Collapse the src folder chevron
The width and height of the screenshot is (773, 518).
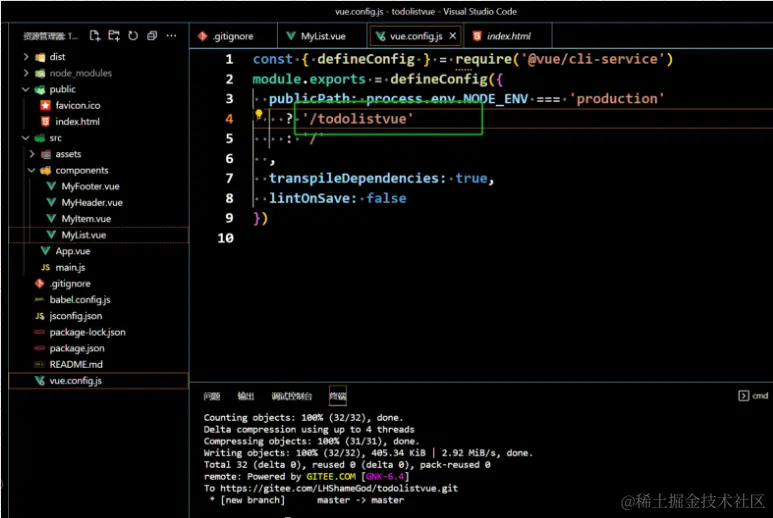pyautogui.click(x=26, y=138)
